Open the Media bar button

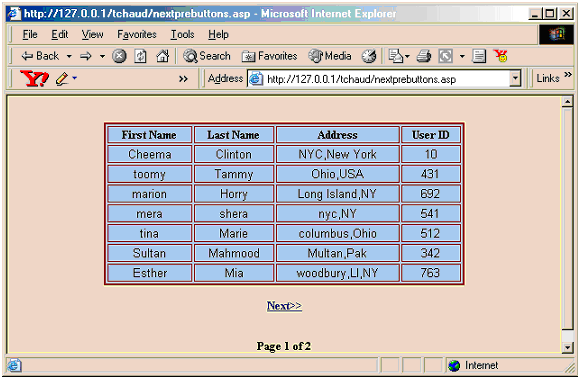tap(330, 56)
